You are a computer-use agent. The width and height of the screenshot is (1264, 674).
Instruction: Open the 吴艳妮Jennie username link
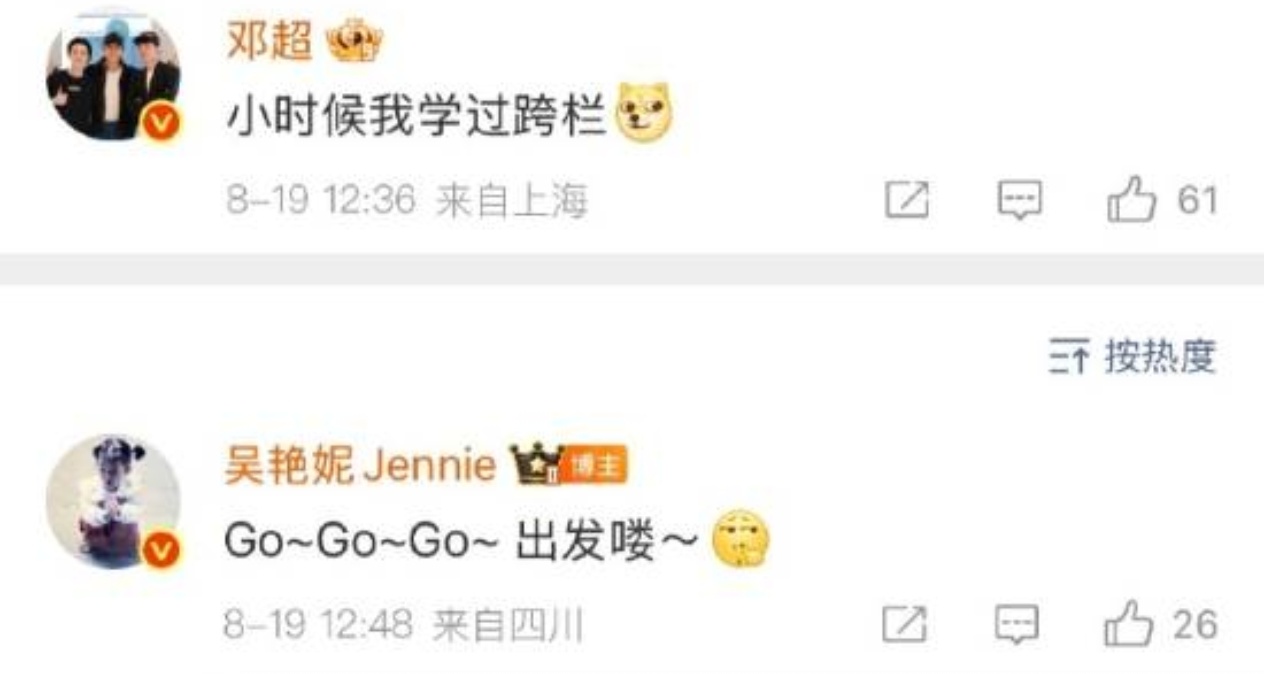[x=360, y=466]
